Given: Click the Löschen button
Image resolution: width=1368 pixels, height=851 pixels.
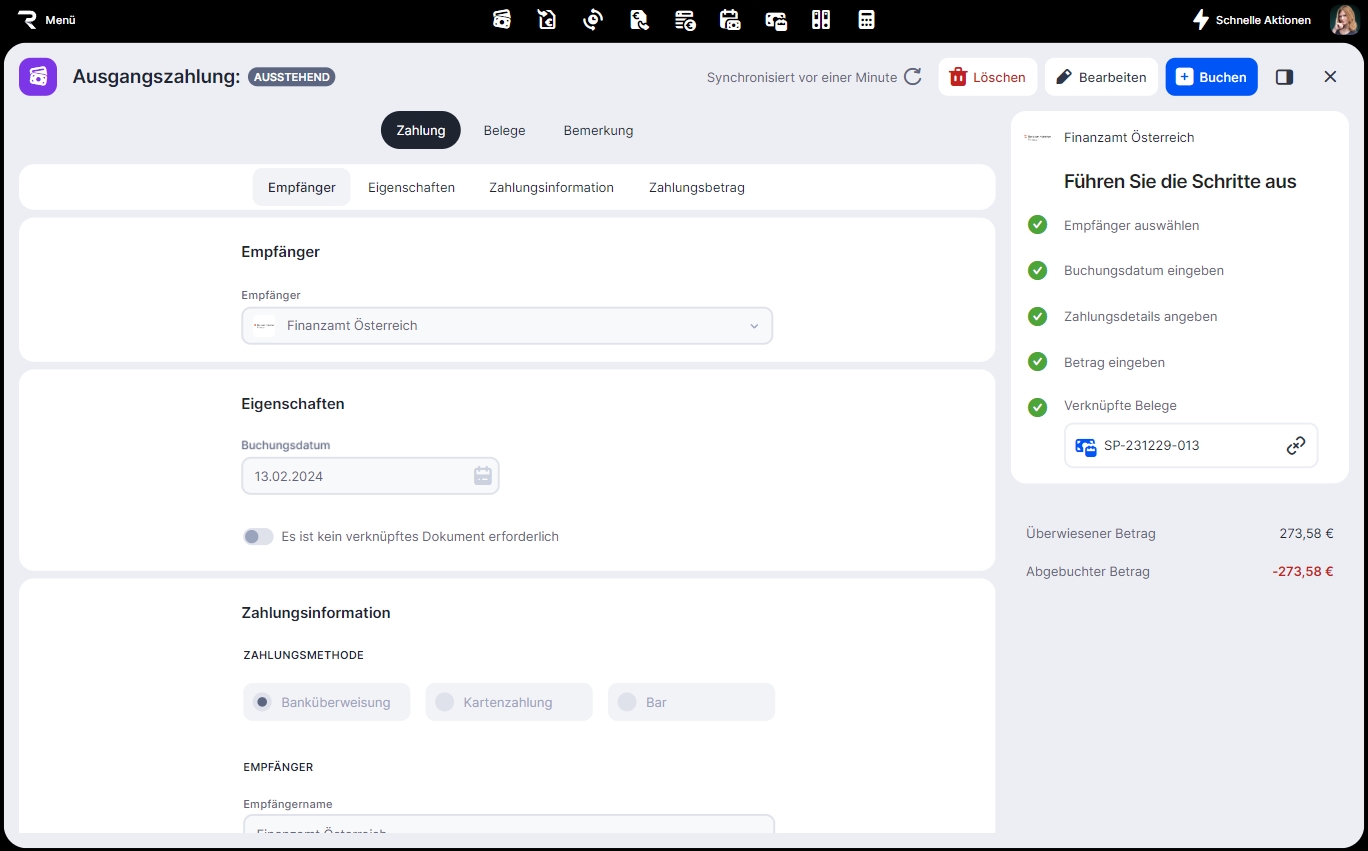Looking at the screenshot, I should [987, 77].
